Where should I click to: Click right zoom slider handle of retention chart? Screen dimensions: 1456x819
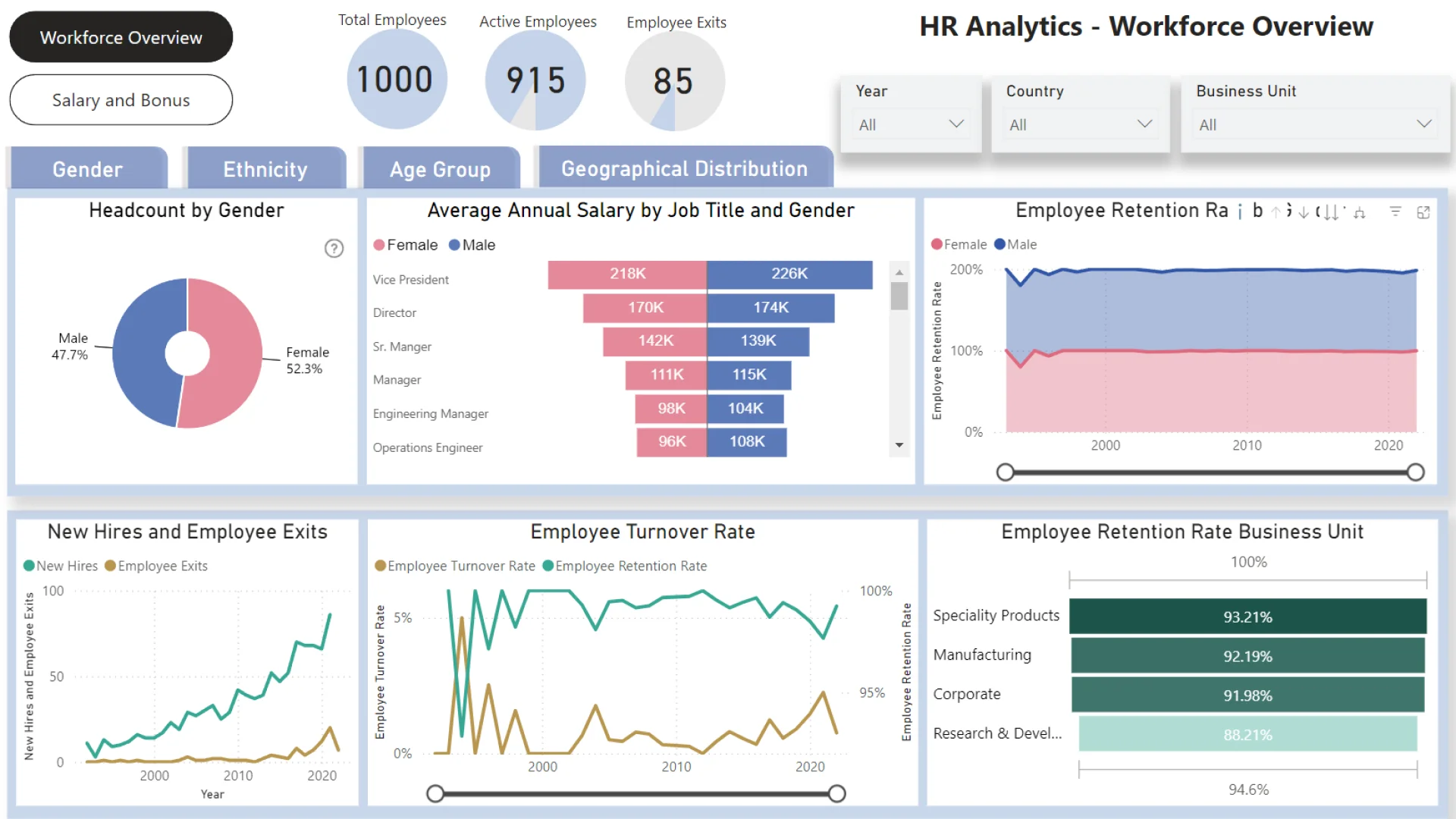pyautogui.click(x=1415, y=472)
